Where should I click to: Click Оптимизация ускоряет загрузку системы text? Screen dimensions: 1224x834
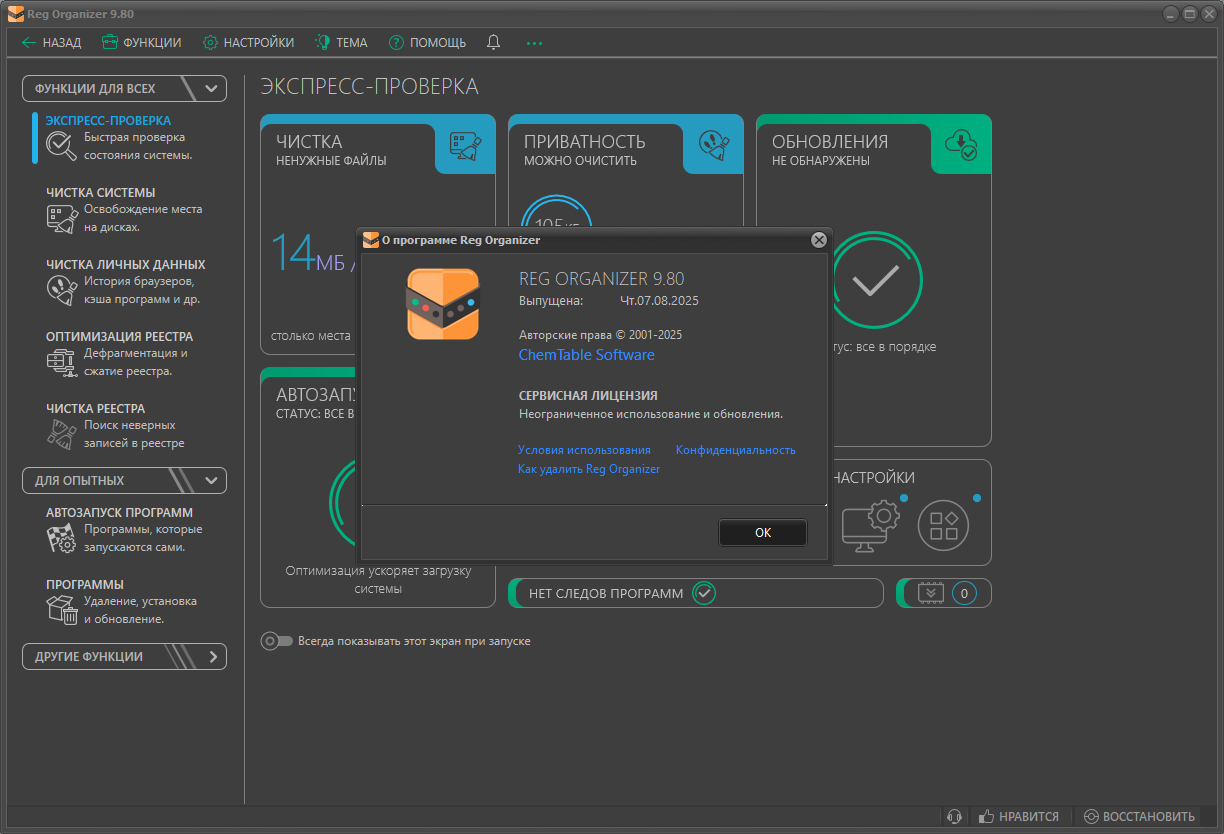(378, 580)
